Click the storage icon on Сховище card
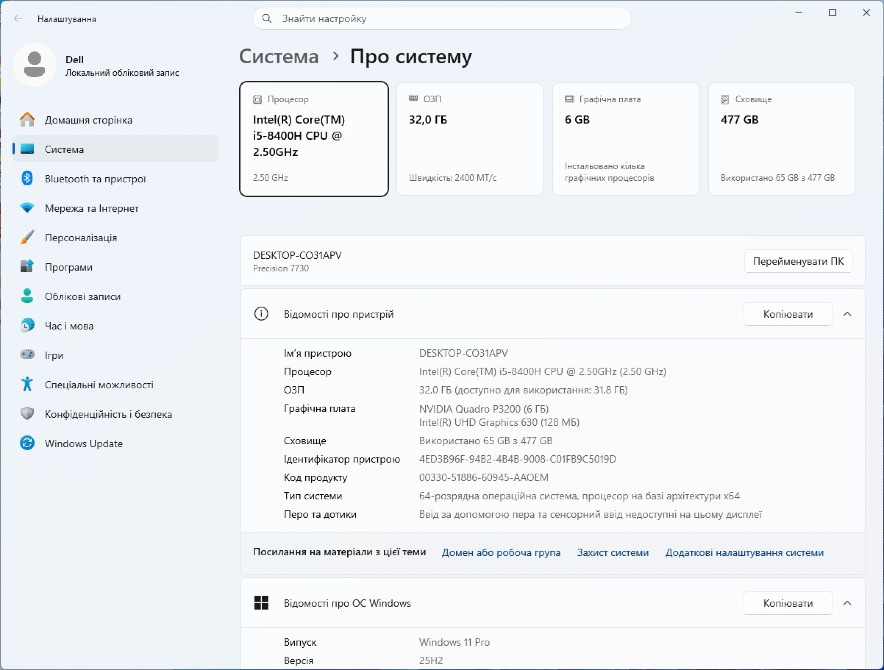 tap(725, 99)
